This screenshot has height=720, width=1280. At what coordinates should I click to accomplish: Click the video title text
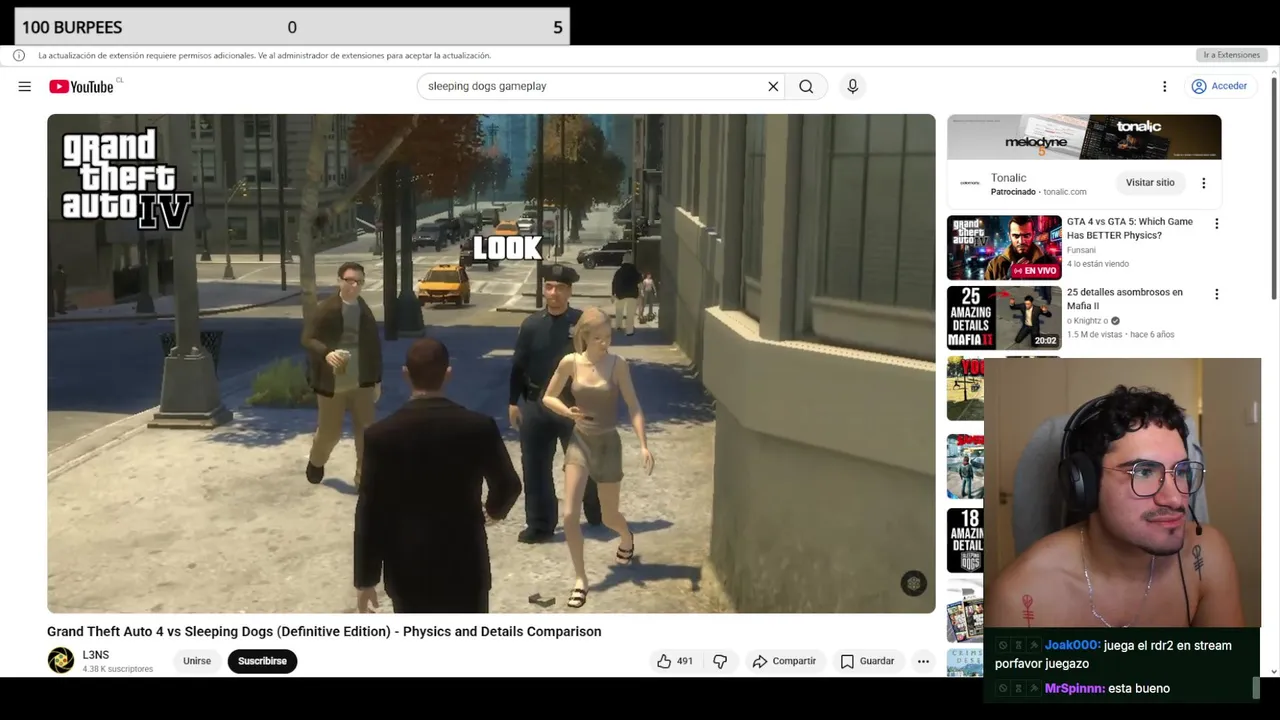(324, 631)
